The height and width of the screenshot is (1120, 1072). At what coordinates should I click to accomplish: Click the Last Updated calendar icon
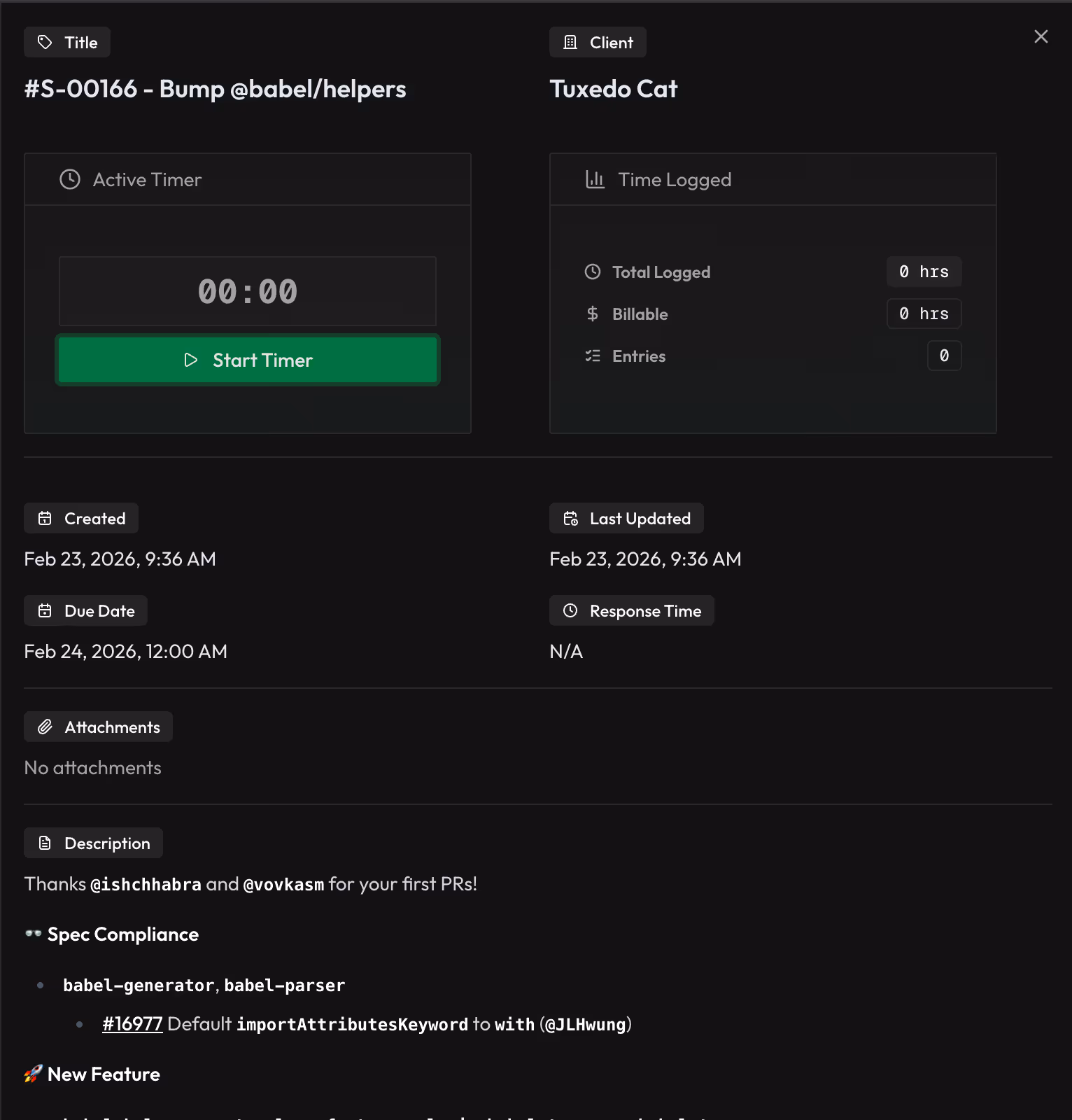(x=570, y=518)
